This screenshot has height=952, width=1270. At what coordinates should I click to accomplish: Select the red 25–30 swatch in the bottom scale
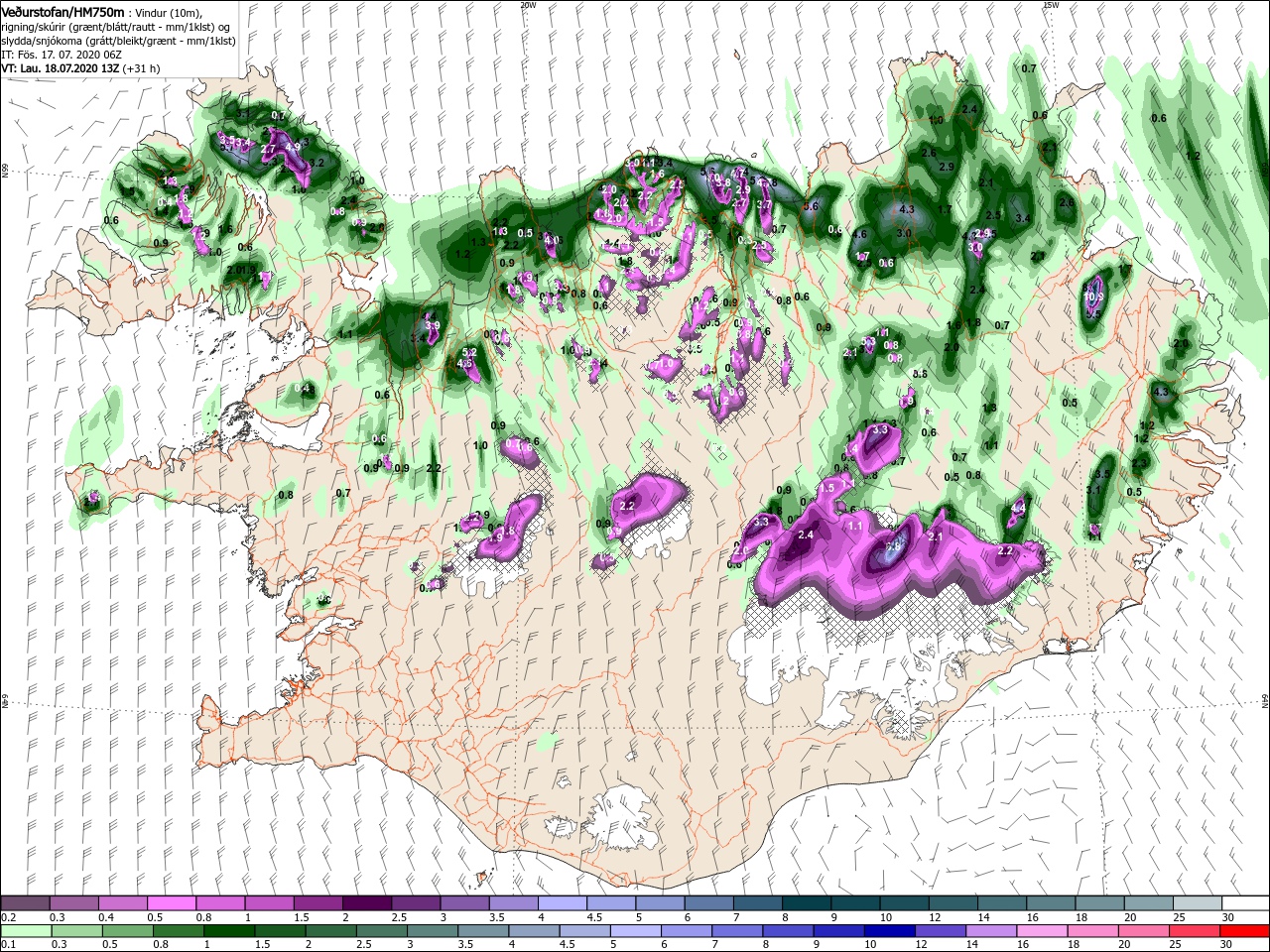[x=1194, y=931]
